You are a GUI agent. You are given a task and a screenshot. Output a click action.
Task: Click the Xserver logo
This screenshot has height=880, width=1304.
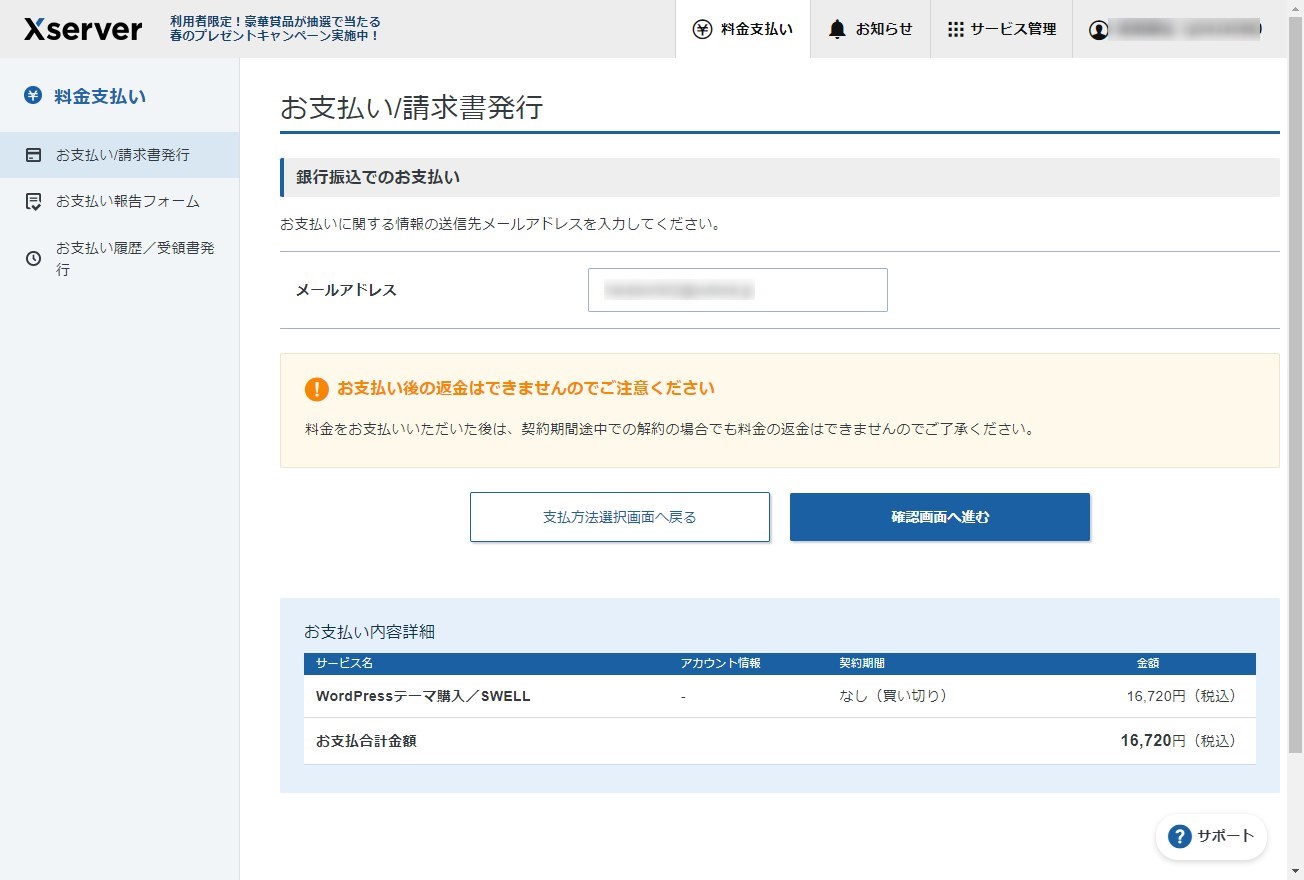82,29
